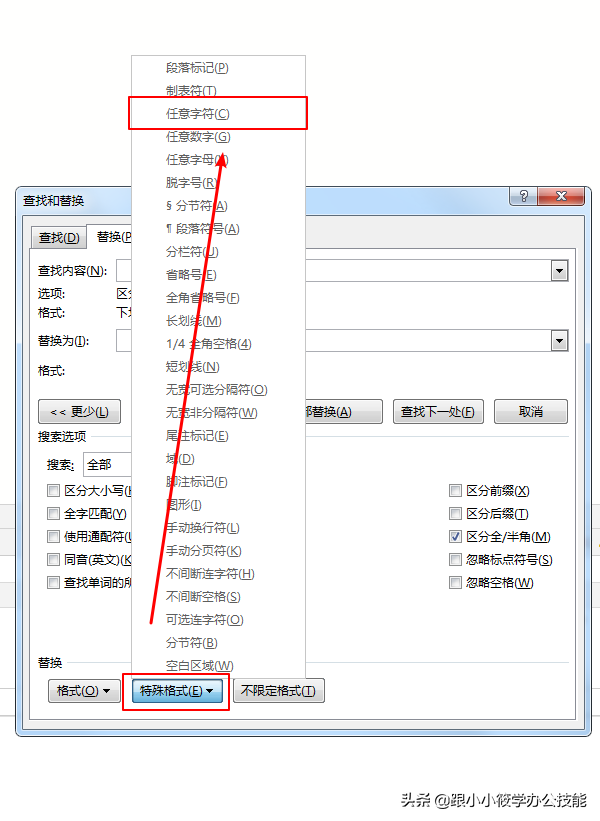
Task: Click the 查找下一处(F) button
Action: coord(438,412)
